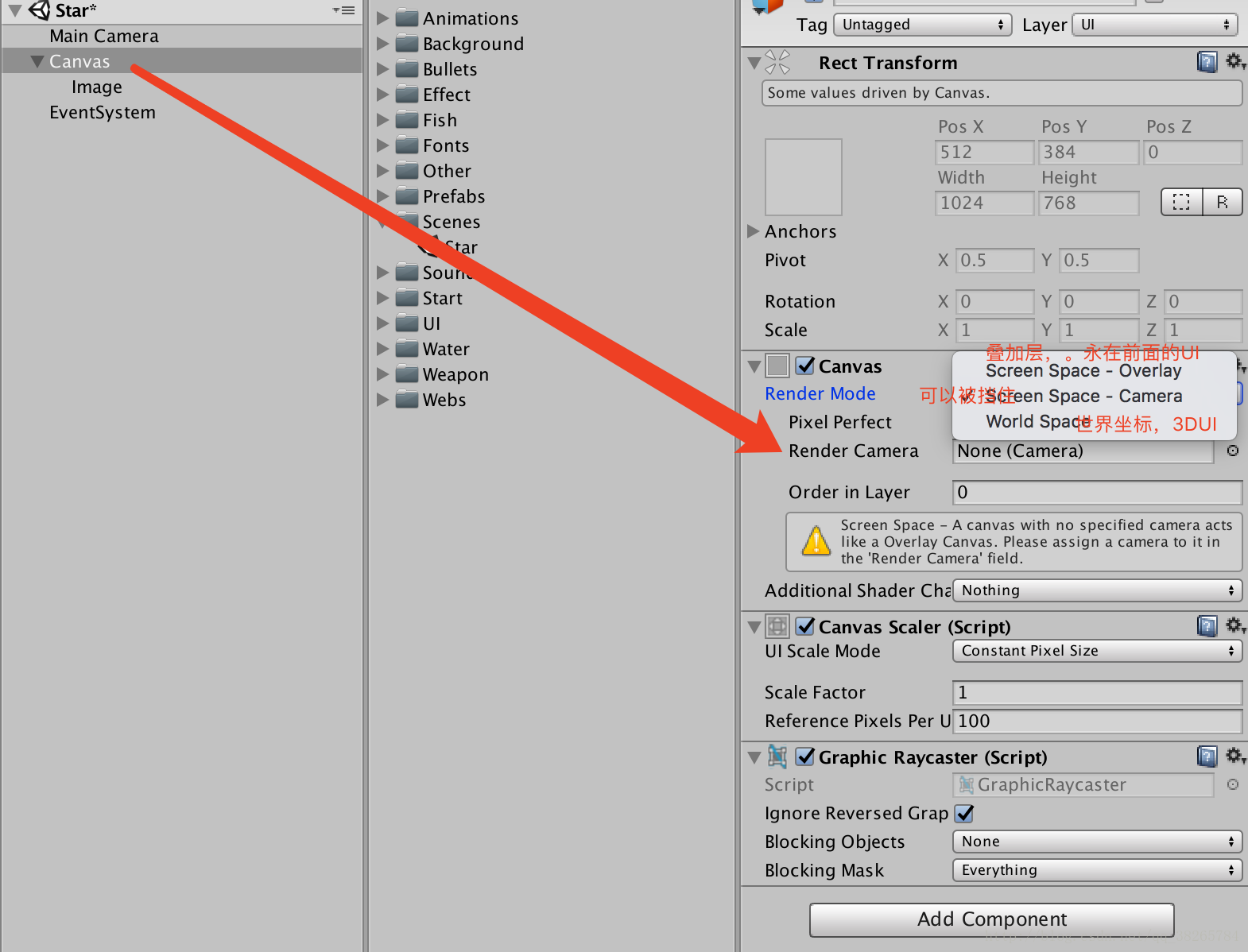The height and width of the screenshot is (952, 1248).
Task: Open the anchor presets box
Action: point(803,177)
